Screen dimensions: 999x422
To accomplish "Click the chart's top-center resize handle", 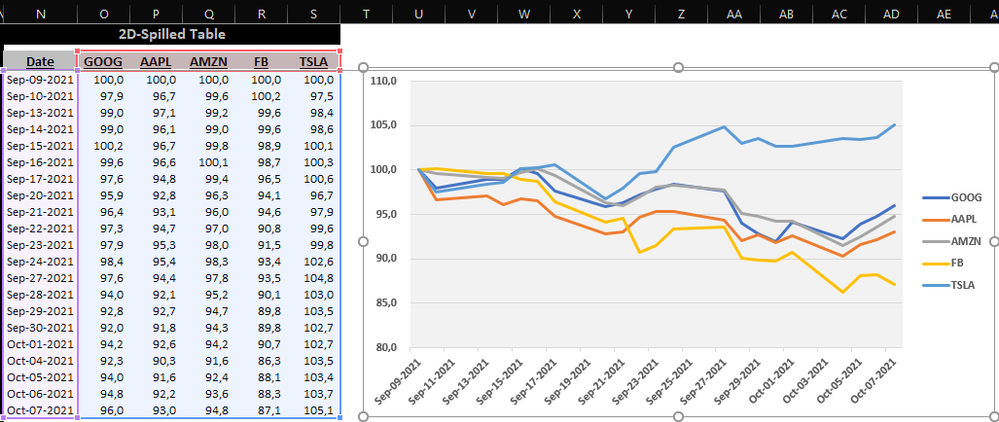I will (x=679, y=67).
